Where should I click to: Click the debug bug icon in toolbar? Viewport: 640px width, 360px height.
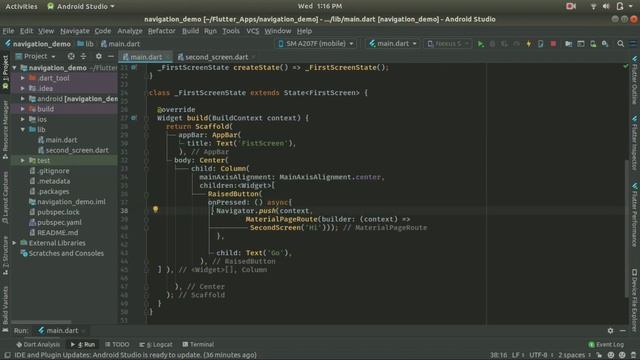[493, 44]
